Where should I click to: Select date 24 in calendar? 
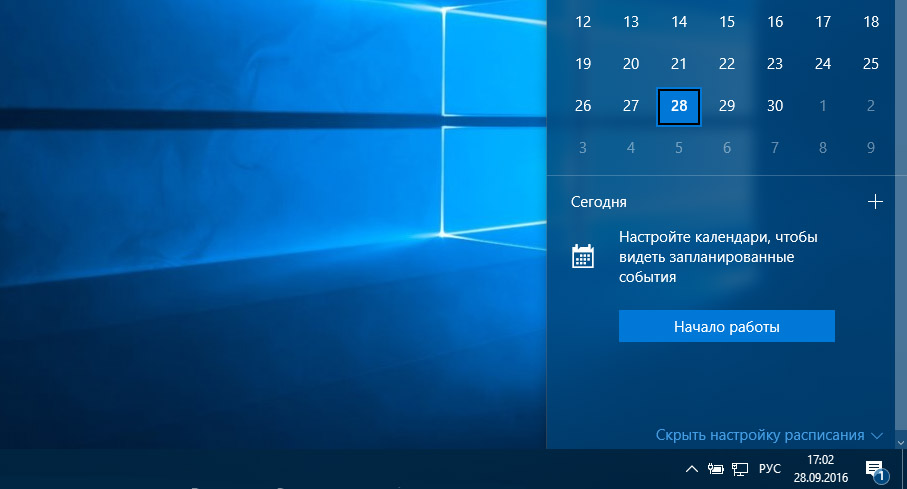(823, 64)
